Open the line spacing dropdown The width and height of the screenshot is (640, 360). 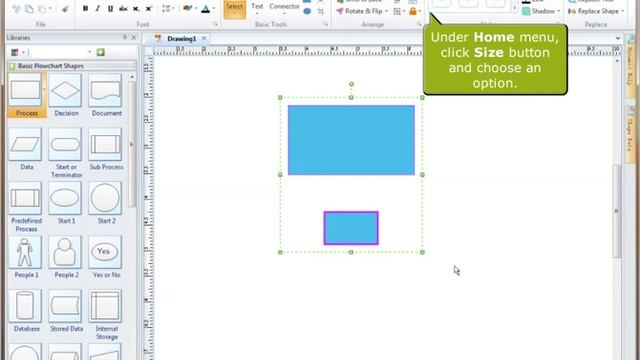click(168, 9)
